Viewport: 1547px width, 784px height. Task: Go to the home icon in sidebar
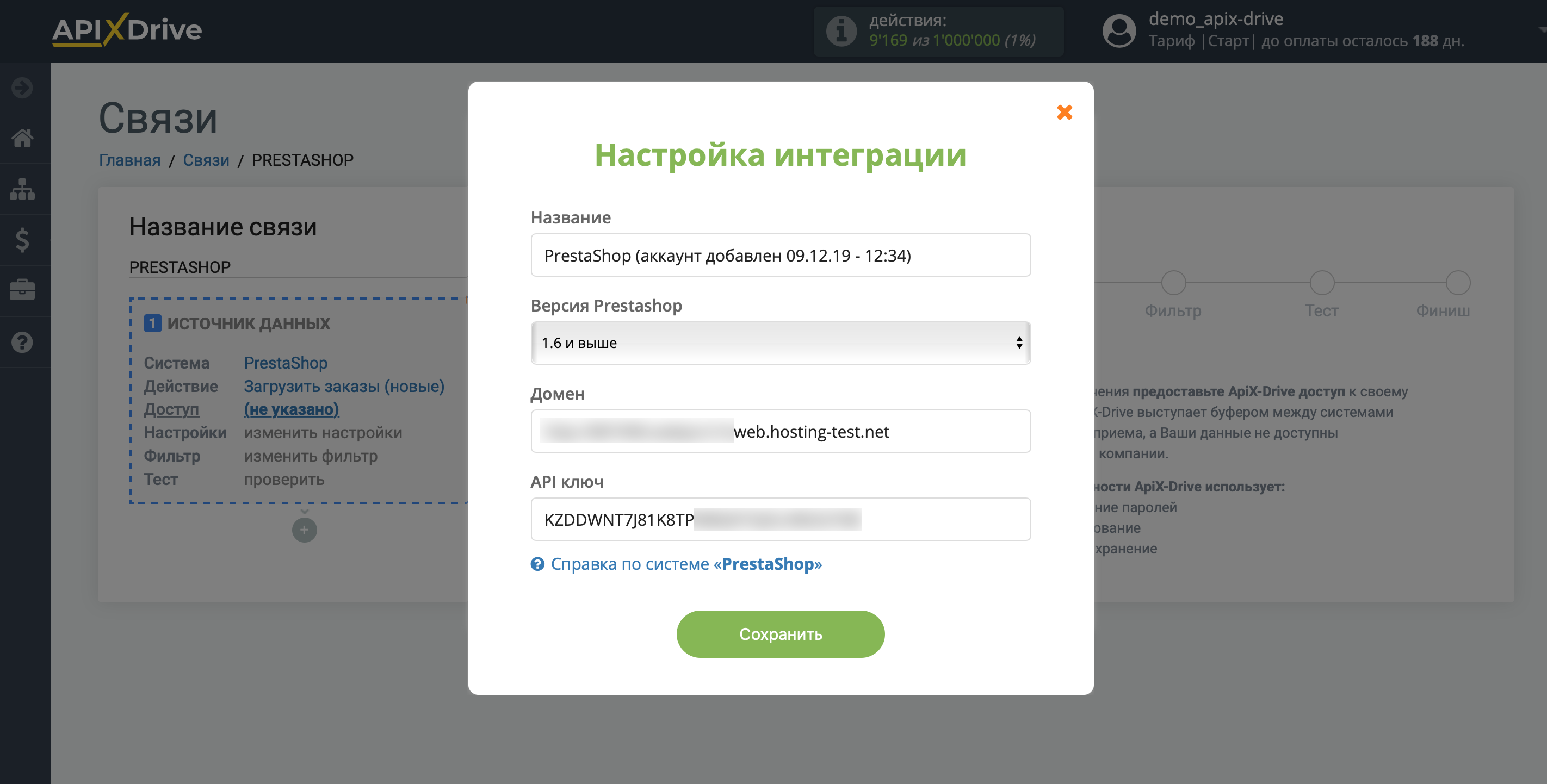click(22, 138)
